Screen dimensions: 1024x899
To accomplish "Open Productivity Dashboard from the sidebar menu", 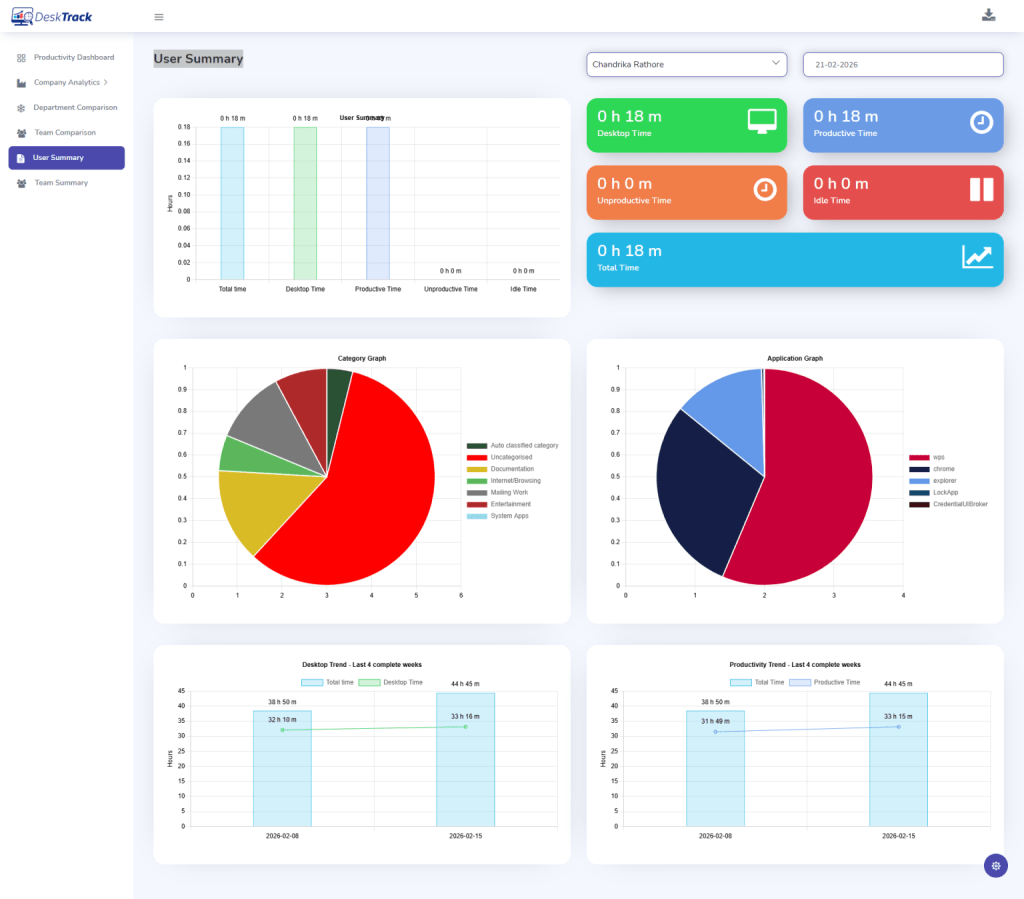I will tap(70, 57).
